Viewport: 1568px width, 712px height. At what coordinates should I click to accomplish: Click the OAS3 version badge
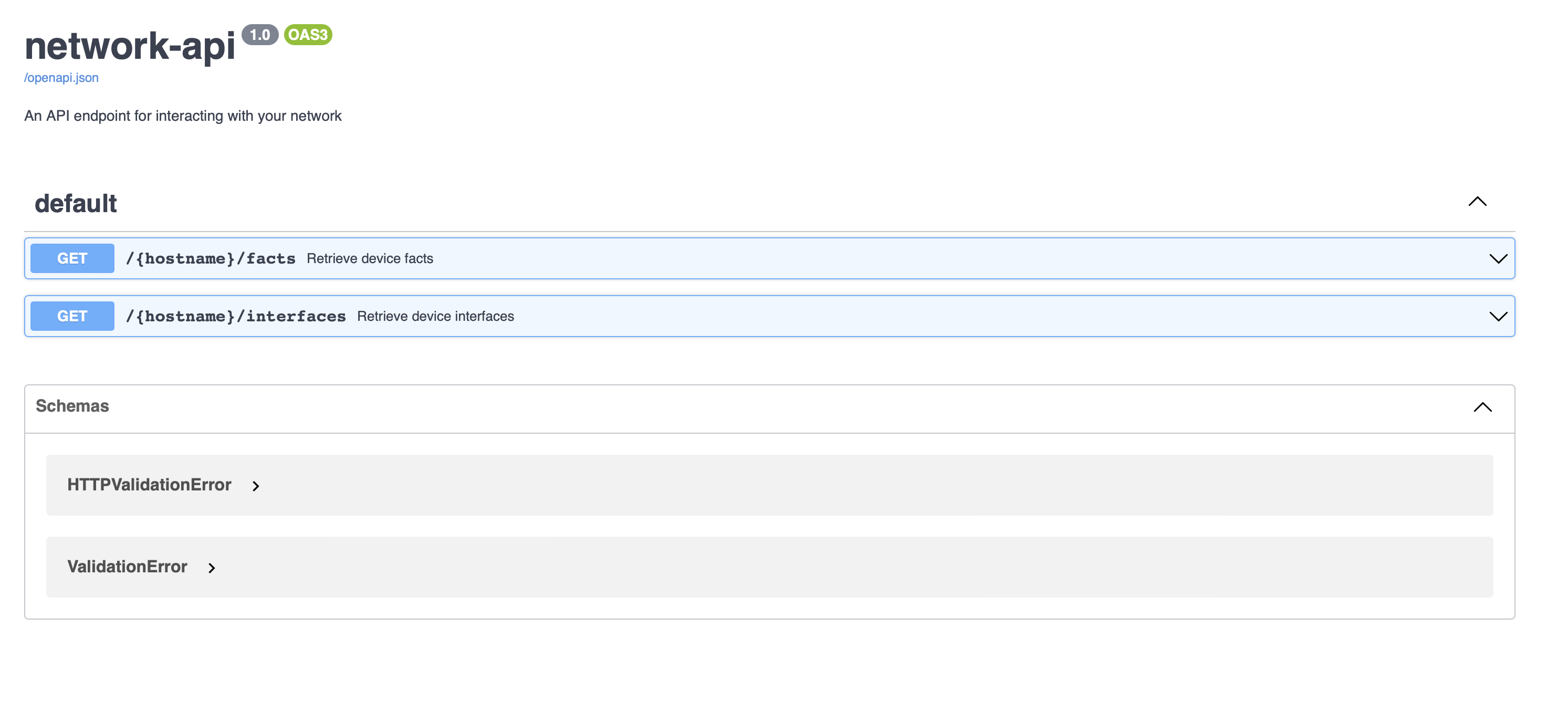pyautogui.click(x=307, y=35)
